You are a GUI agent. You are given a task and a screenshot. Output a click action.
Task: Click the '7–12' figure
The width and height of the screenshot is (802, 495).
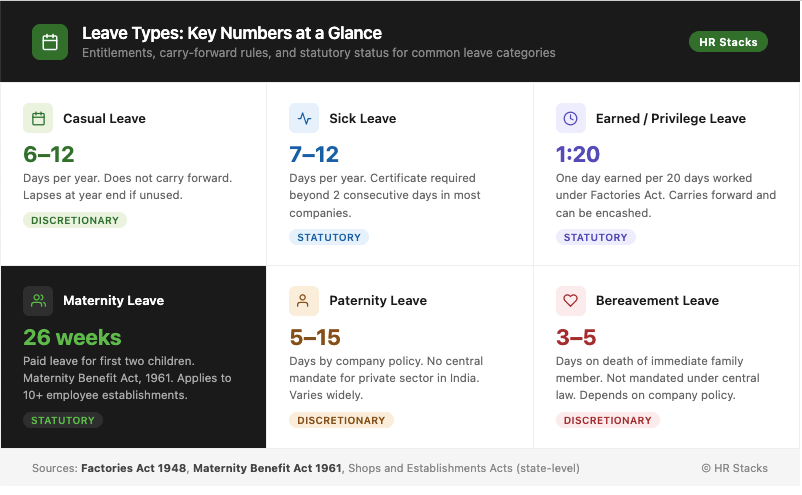point(314,154)
